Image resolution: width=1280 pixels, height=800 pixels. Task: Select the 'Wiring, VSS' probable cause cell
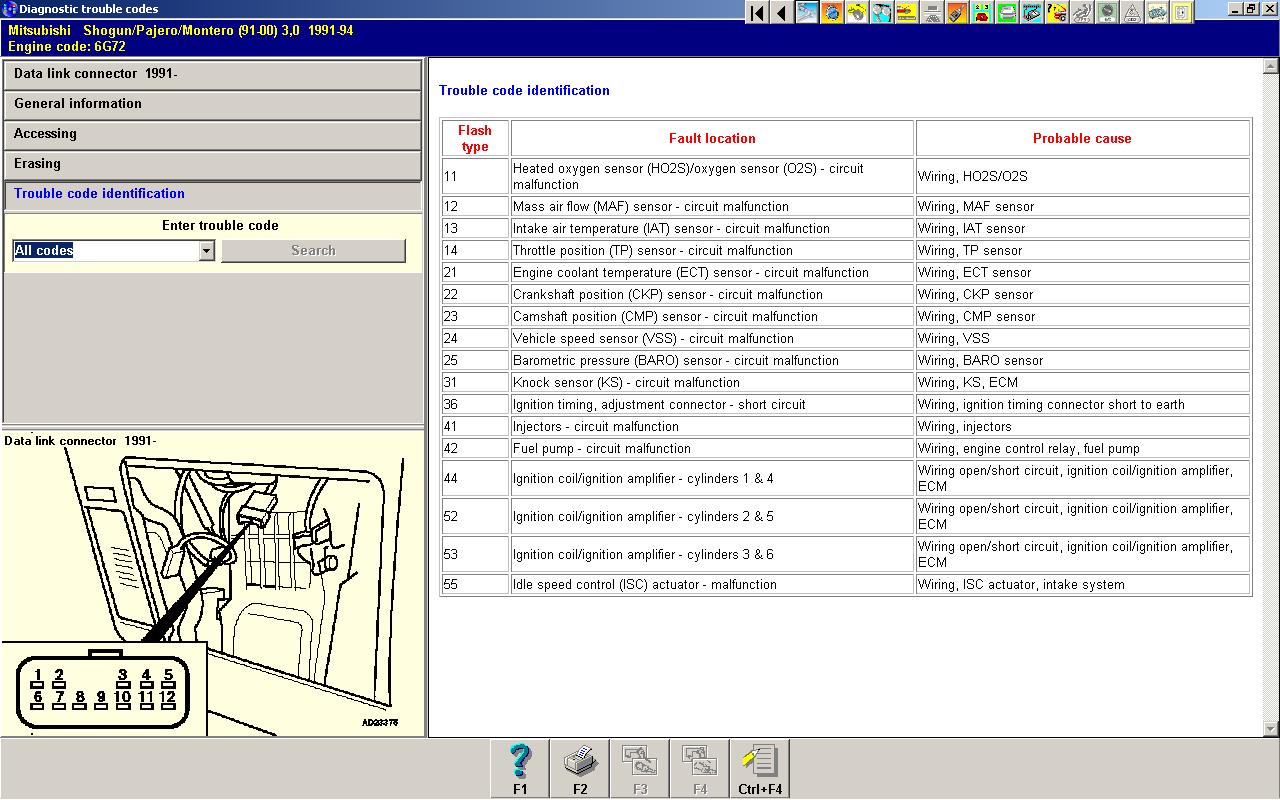click(x=1082, y=338)
